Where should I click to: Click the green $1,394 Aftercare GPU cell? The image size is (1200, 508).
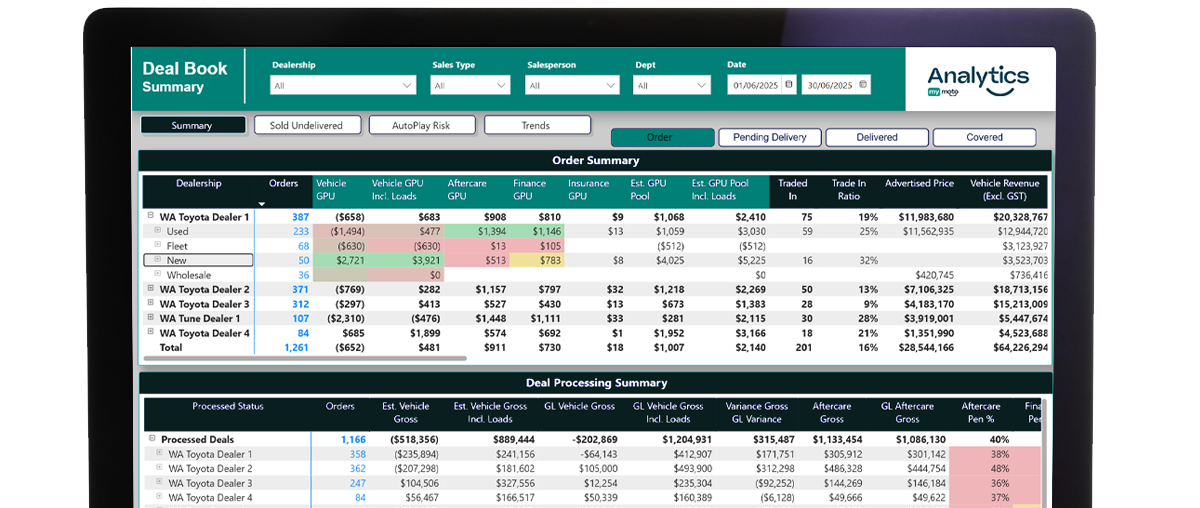click(476, 231)
